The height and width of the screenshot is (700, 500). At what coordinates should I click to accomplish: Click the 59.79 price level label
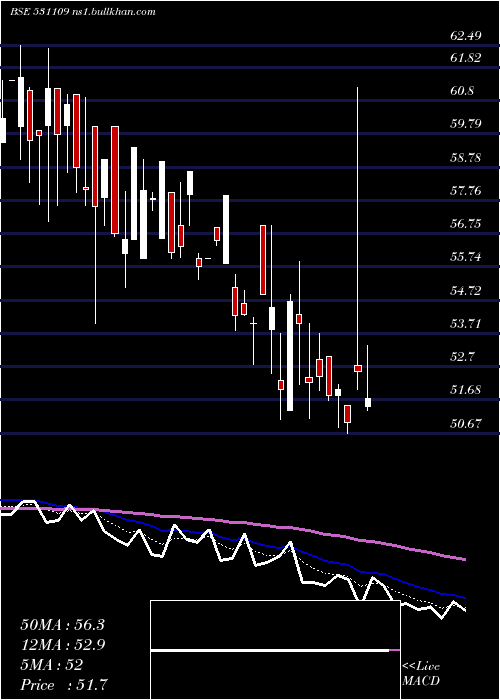(466, 124)
